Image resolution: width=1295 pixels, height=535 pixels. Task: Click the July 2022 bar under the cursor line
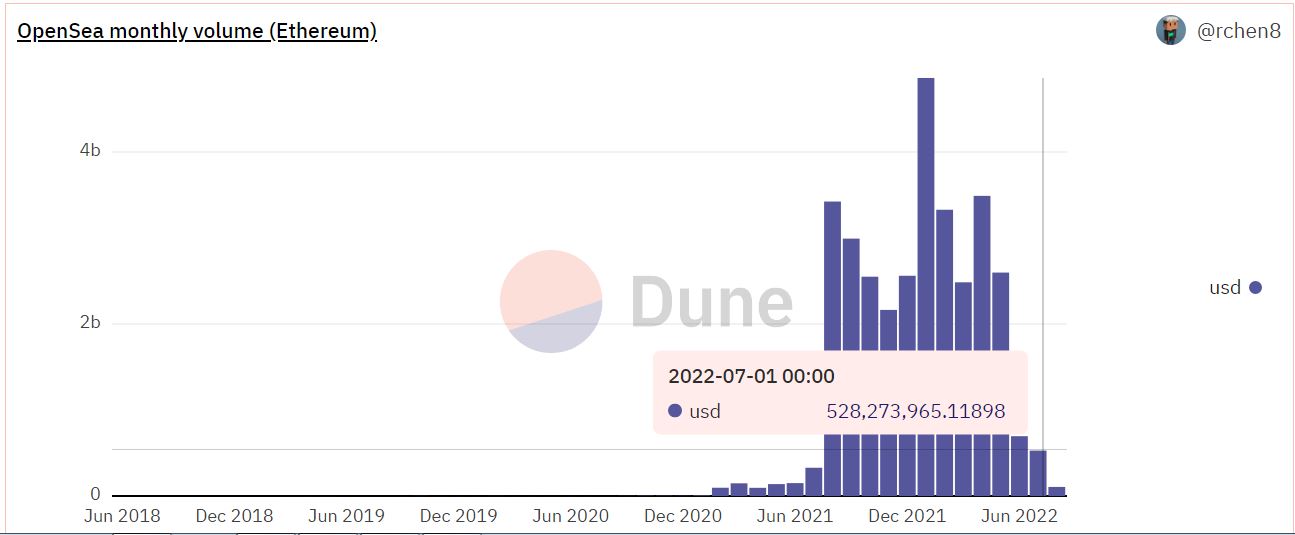(1038, 472)
